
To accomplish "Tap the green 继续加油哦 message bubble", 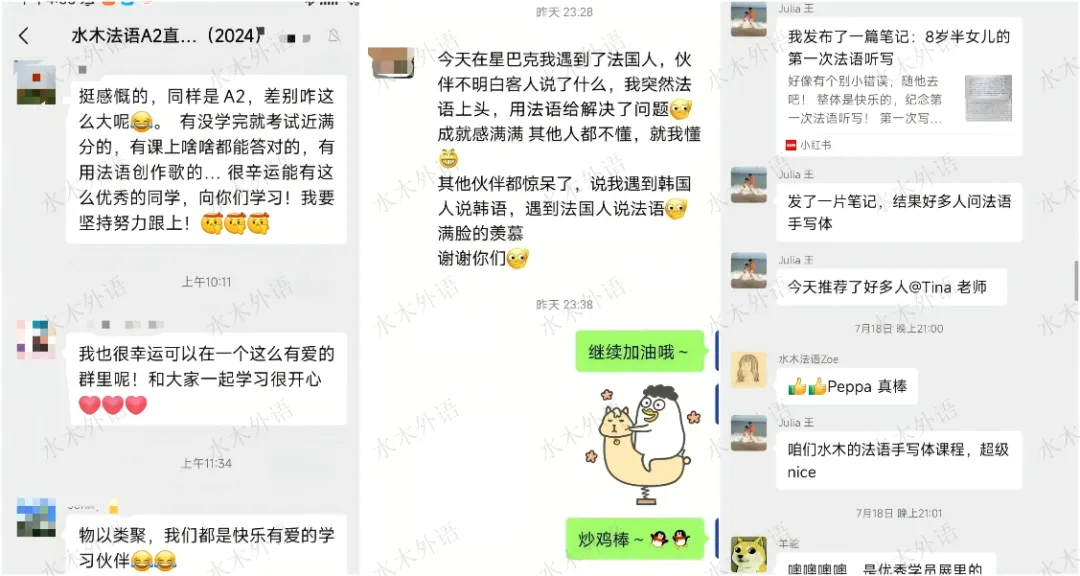I will 640,351.
